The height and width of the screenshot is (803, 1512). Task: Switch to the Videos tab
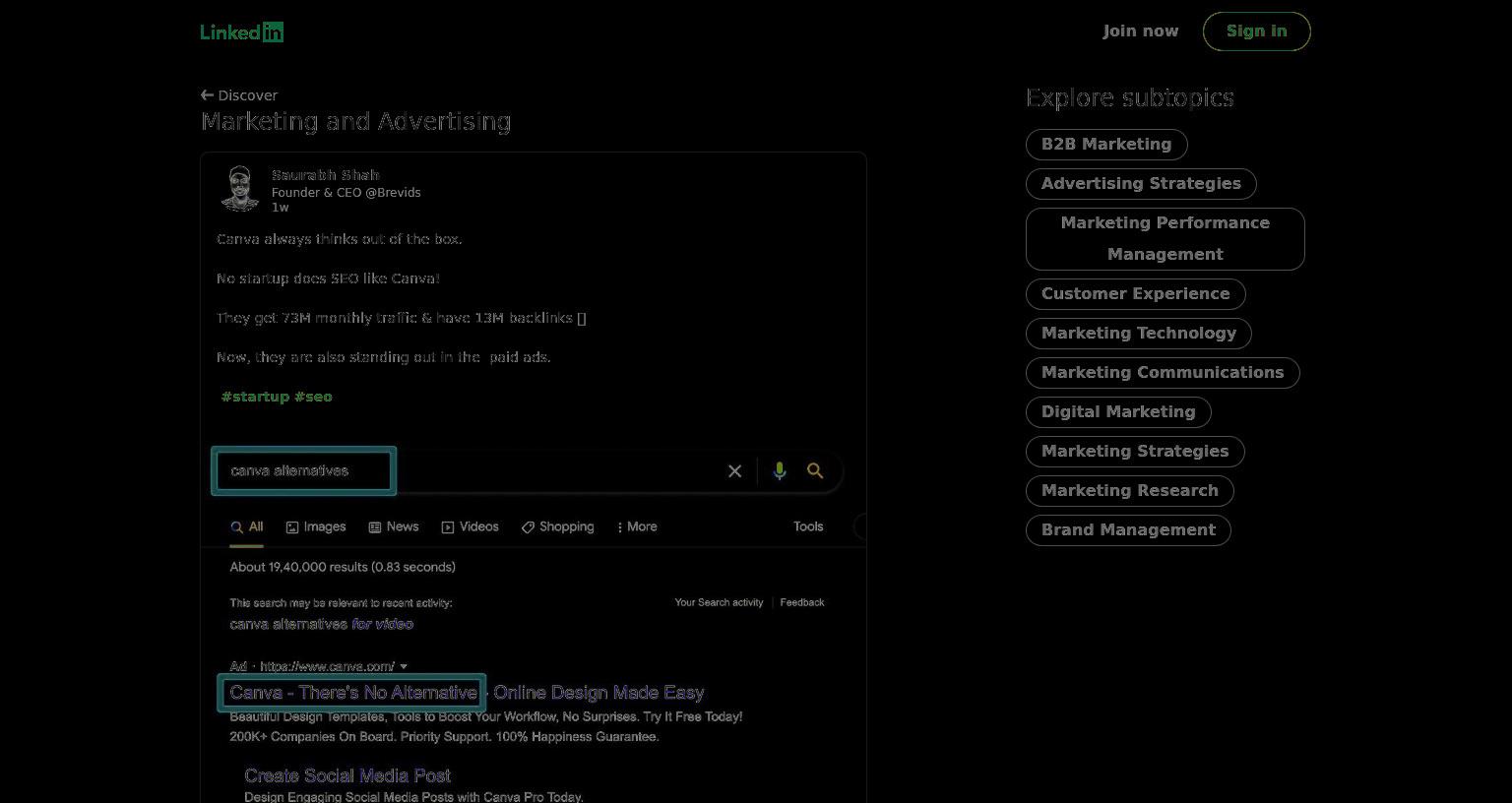click(x=471, y=527)
